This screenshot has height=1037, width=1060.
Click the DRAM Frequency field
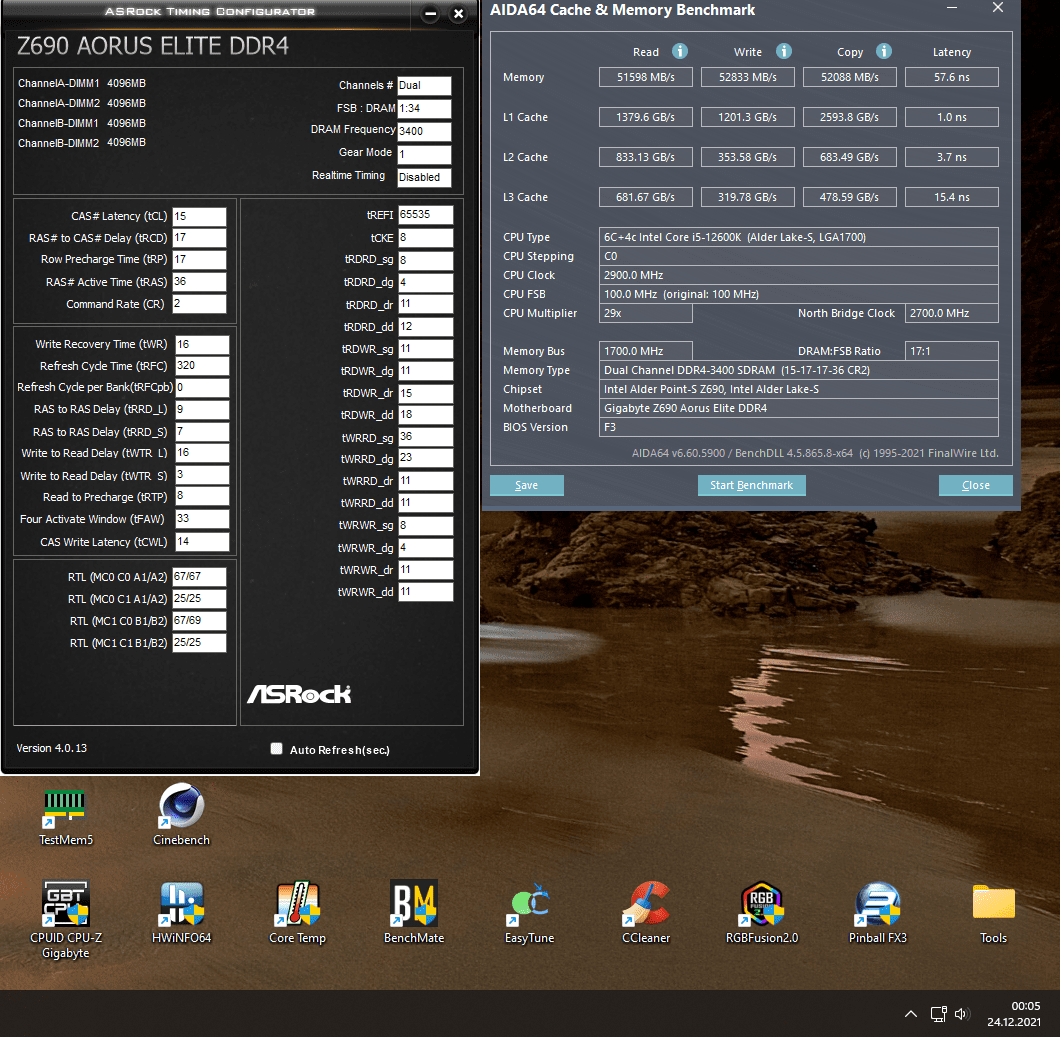click(424, 131)
